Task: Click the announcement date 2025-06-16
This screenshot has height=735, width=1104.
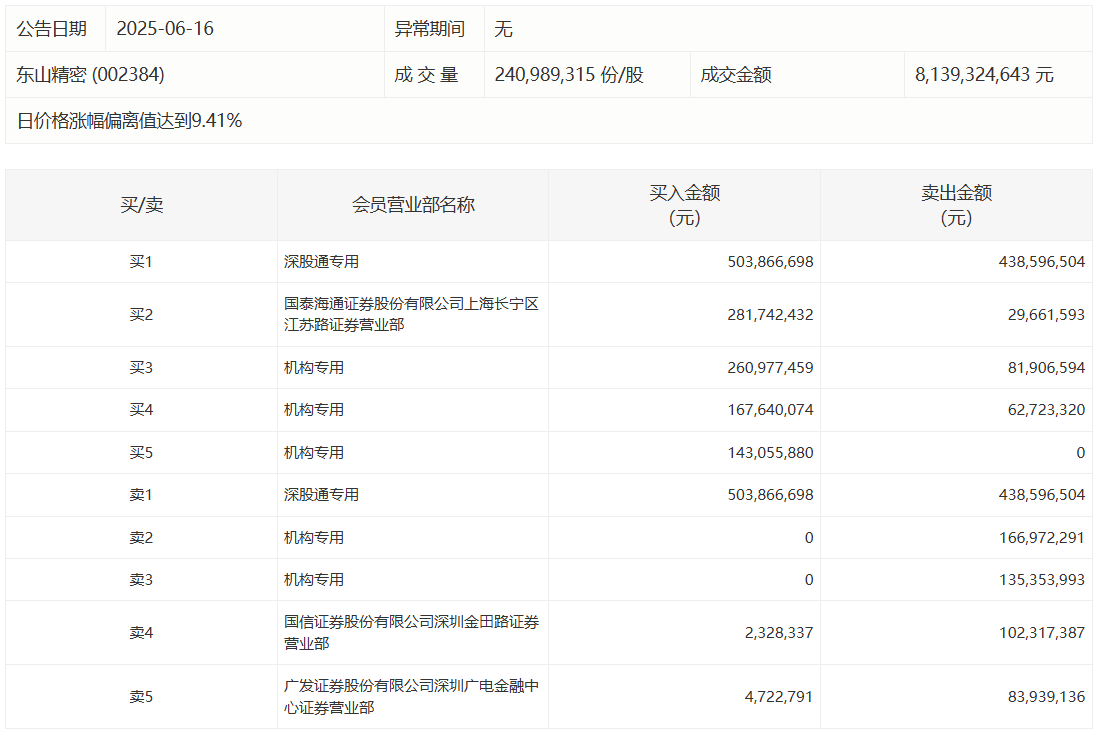Action: pyautogui.click(x=165, y=29)
